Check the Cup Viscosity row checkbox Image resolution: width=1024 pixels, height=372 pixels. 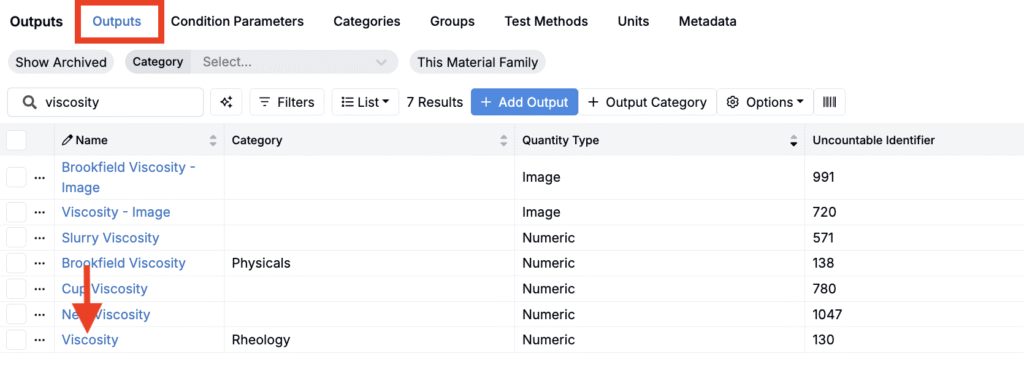click(16, 288)
